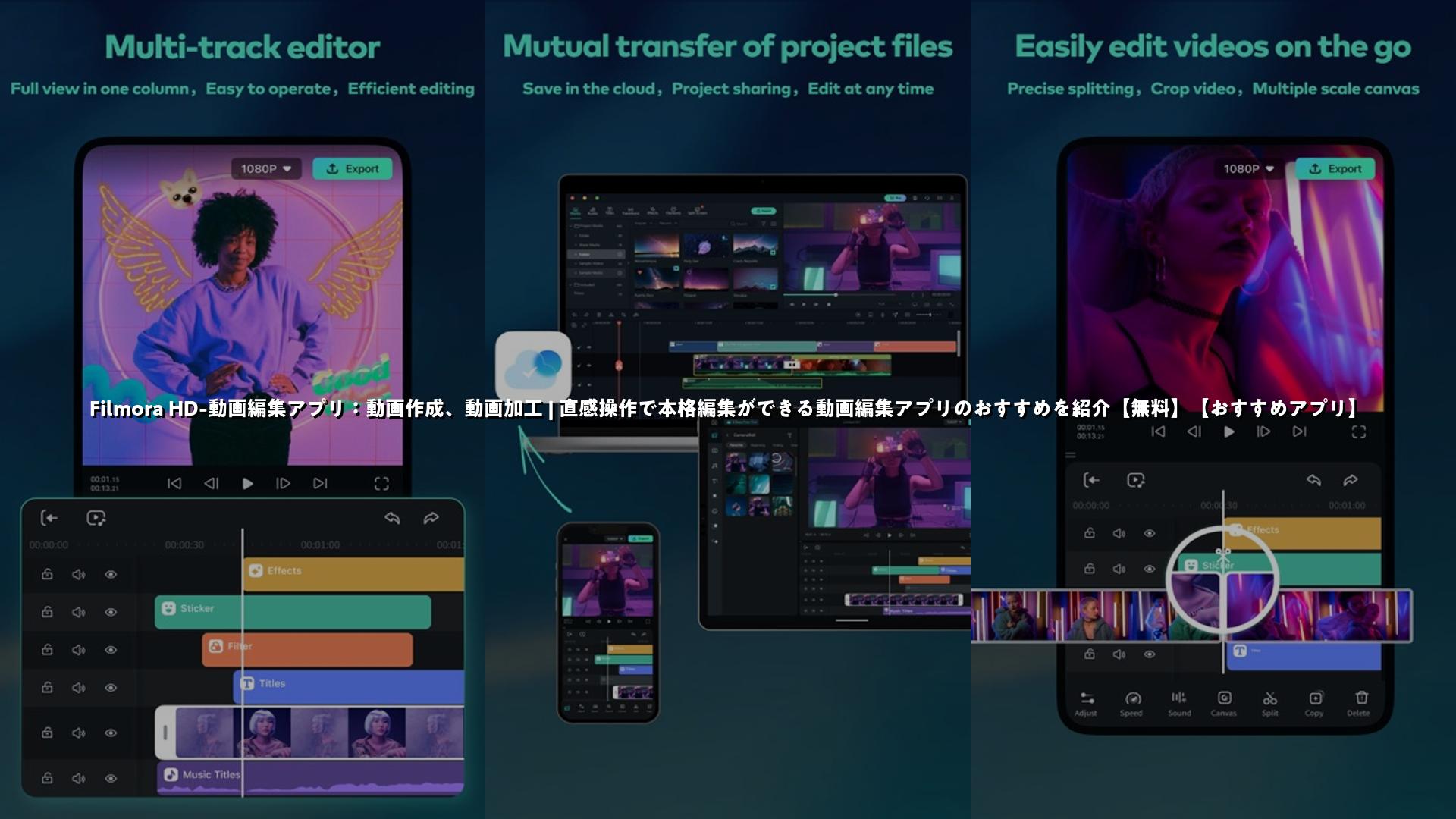Enter fullscreen in Easily edit videos preview
1456x819 pixels.
1359,431
